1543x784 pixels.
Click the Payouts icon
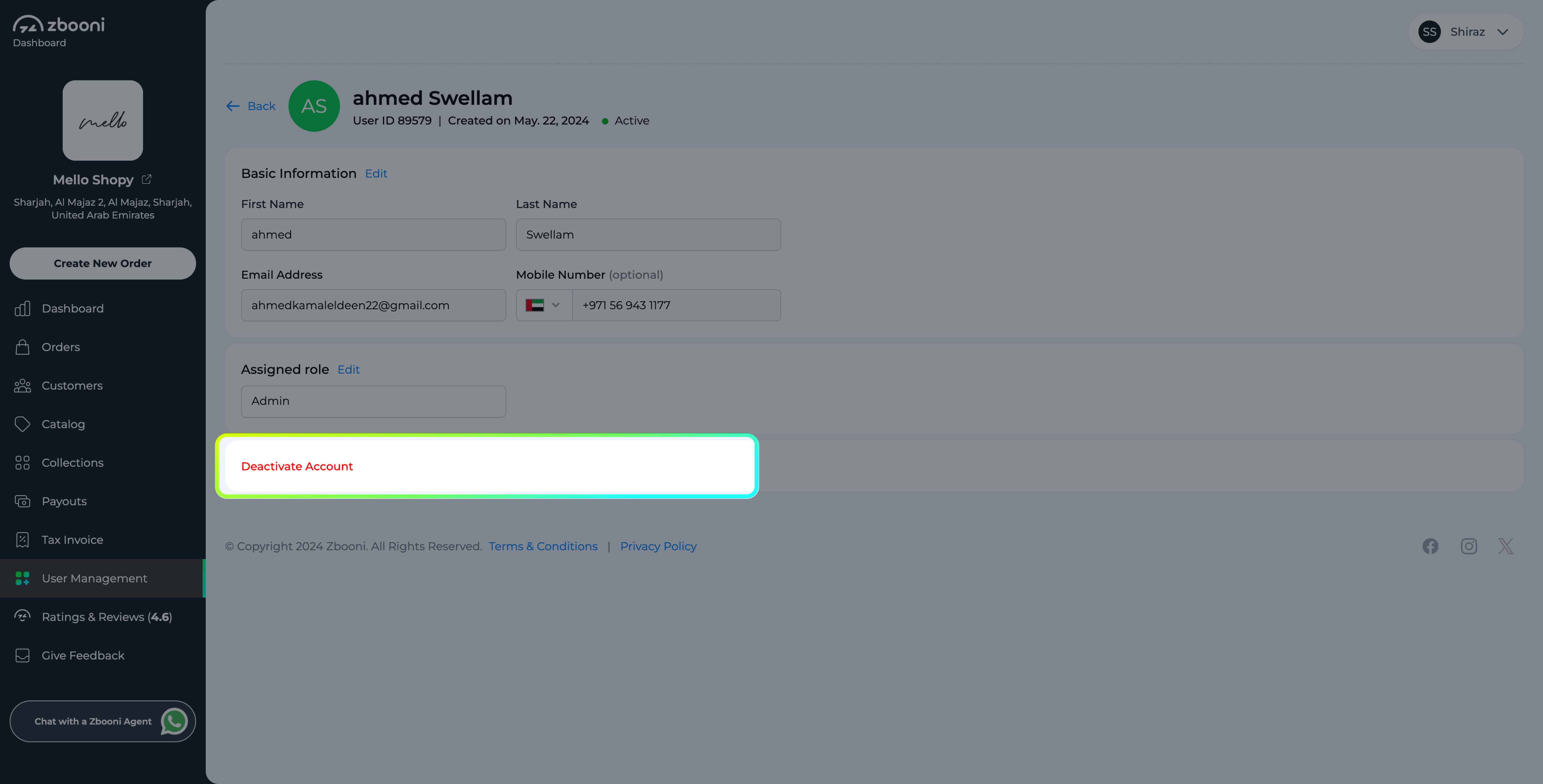coord(23,501)
